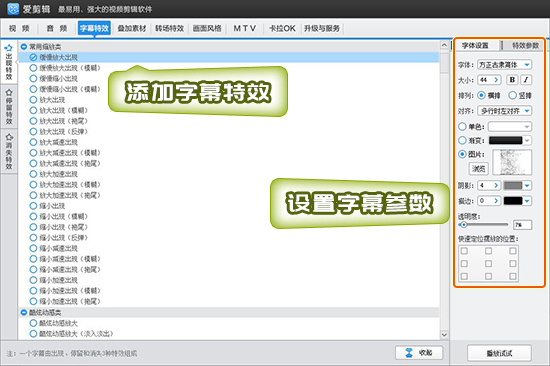
Task: Open the 转场特效 tab
Action: 169,28
